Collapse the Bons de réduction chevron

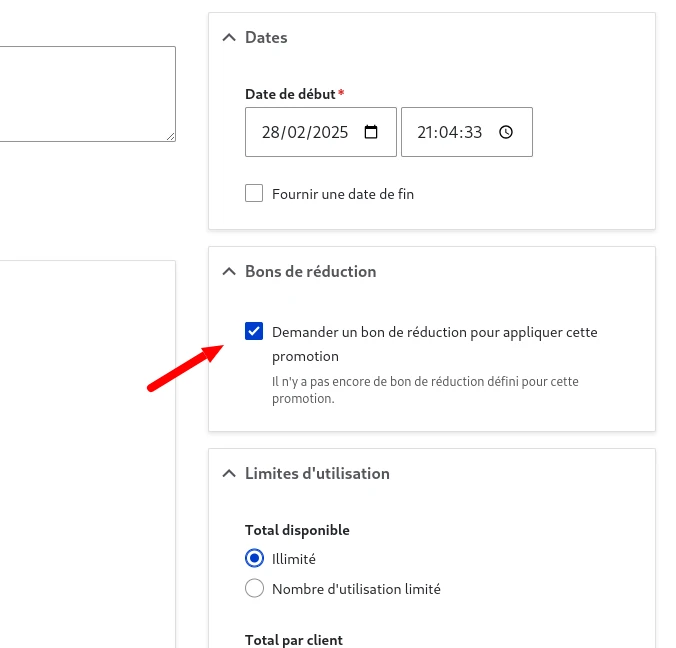coord(228,271)
